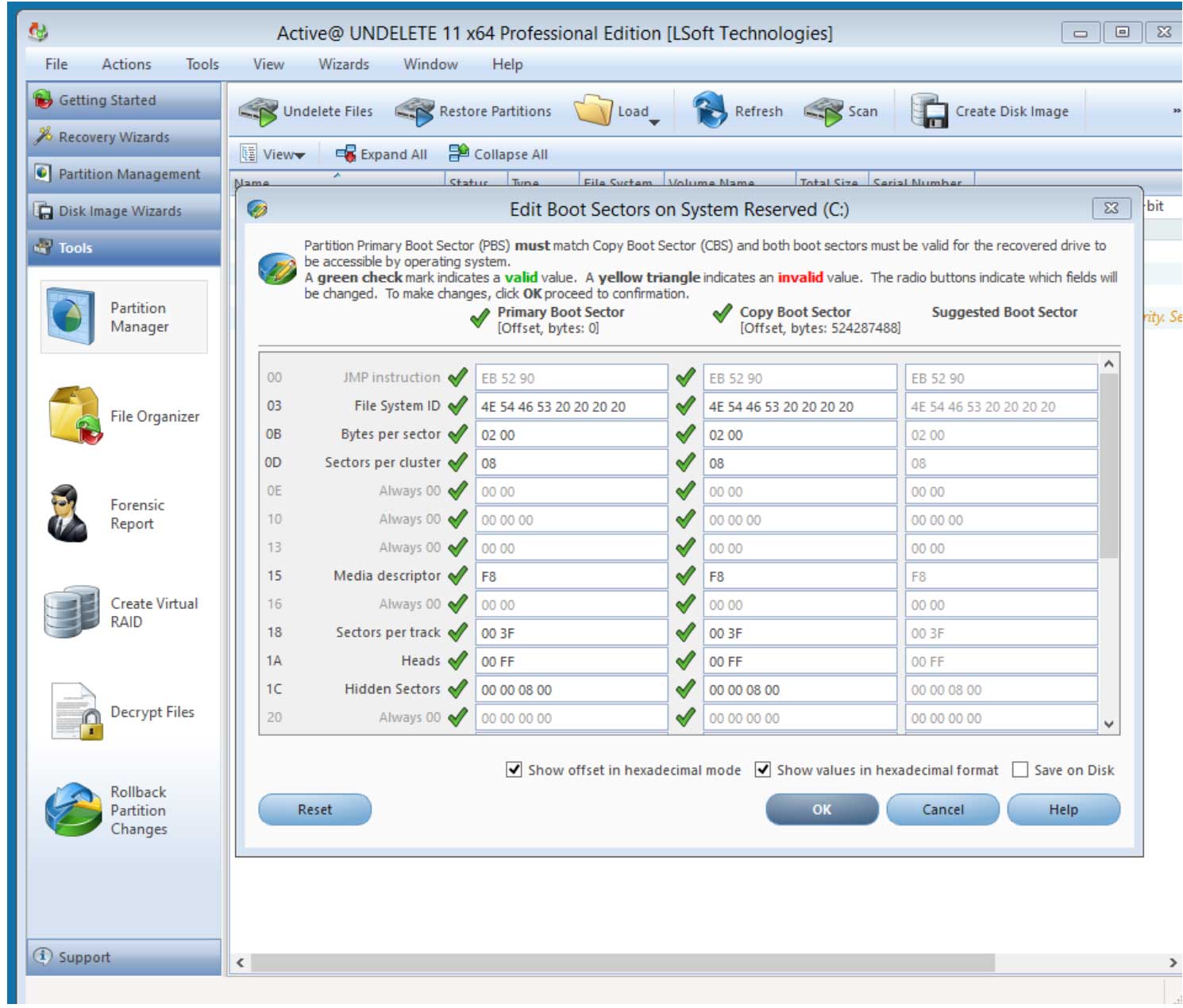Open the Wizards menu
Viewport: 1183px width, 1008px height.
pyautogui.click(x=343, y=64)
